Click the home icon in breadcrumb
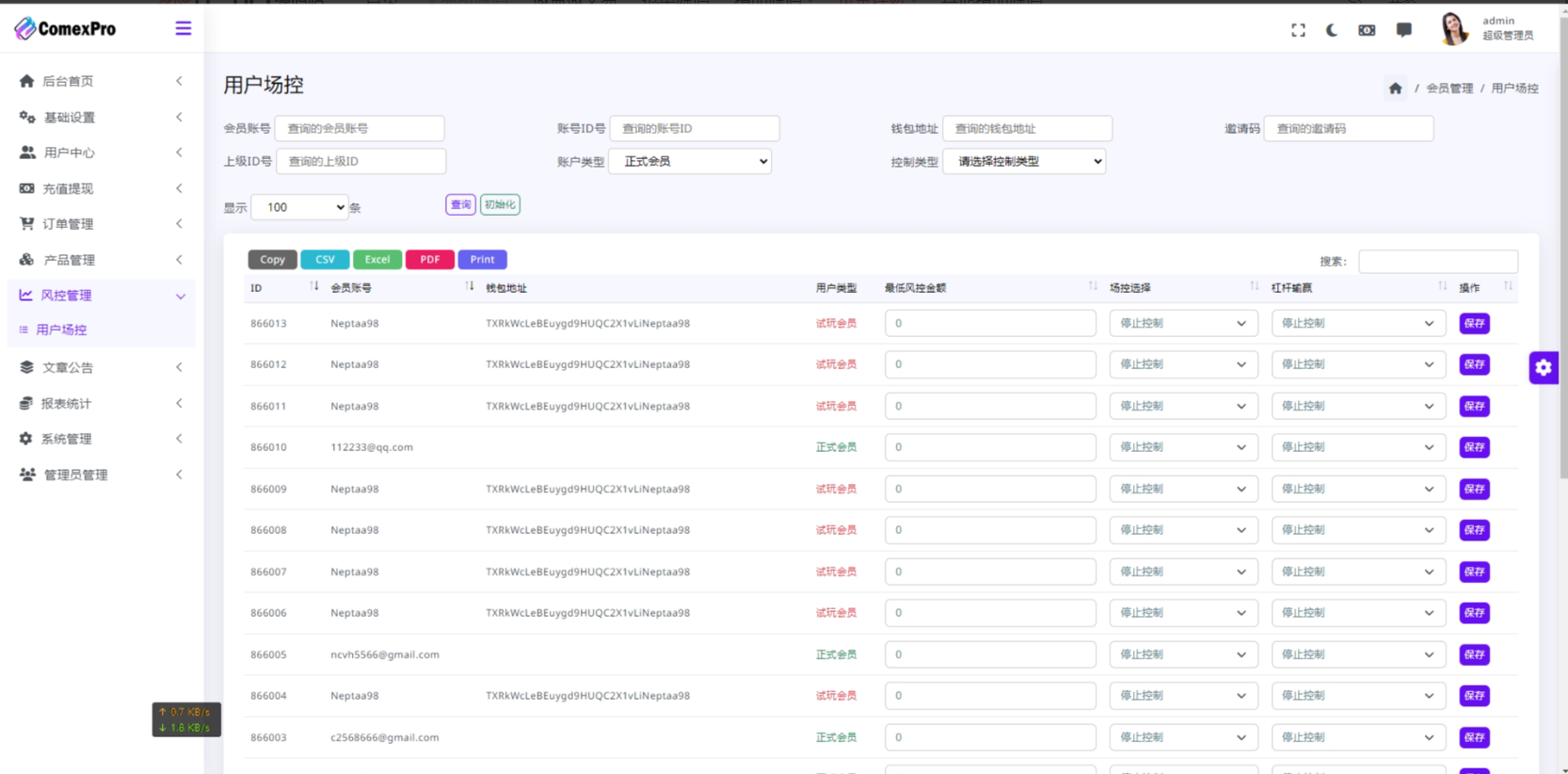The height and width of the screenshot is (774, 1568). click(1395, 89)
